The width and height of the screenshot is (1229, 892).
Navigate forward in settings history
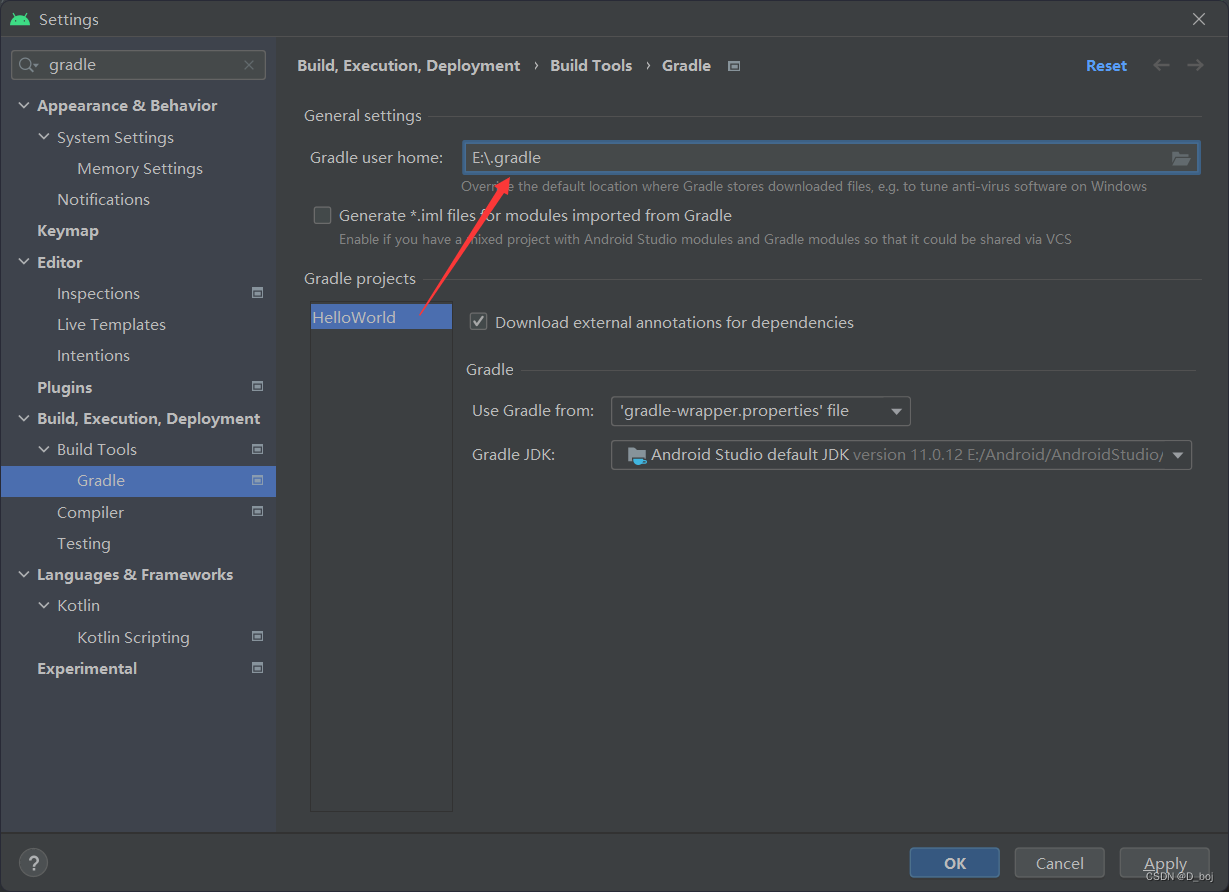pyautogui.click(x=1195, y=65)
